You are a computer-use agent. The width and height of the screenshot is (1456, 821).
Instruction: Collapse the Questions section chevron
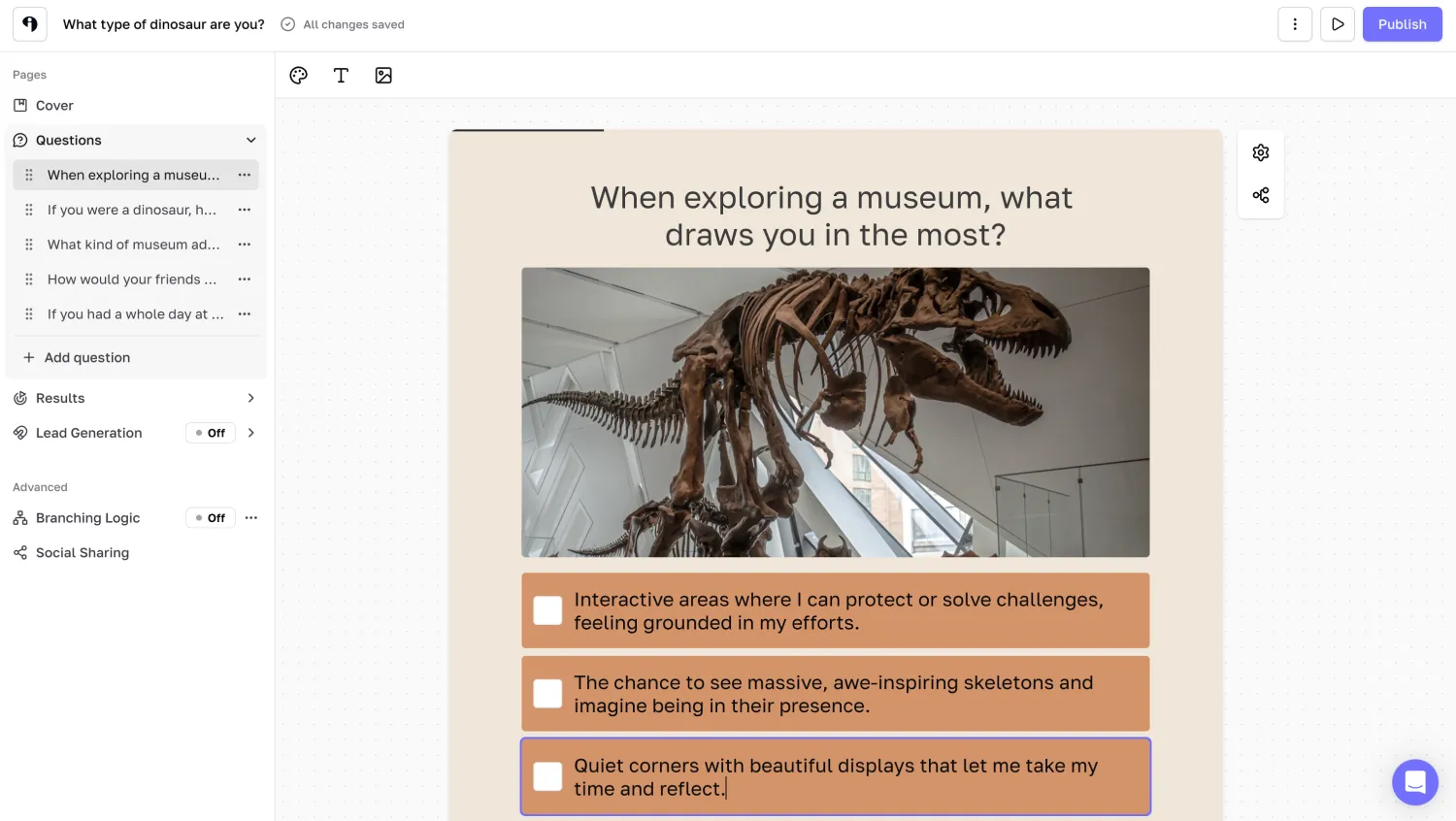point(250,141)
